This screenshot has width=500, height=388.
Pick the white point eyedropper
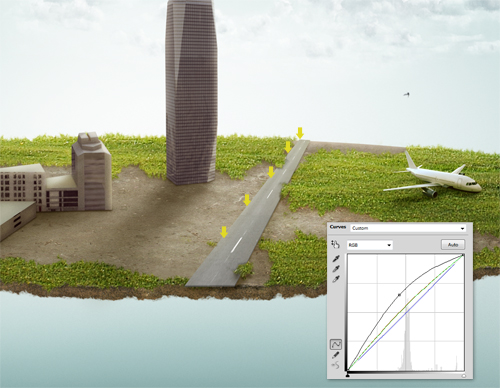pos(336,279)
